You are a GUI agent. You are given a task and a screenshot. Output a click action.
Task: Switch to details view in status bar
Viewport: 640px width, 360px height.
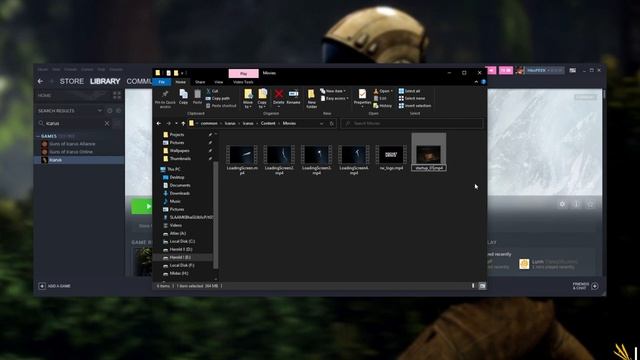point(473,286)
